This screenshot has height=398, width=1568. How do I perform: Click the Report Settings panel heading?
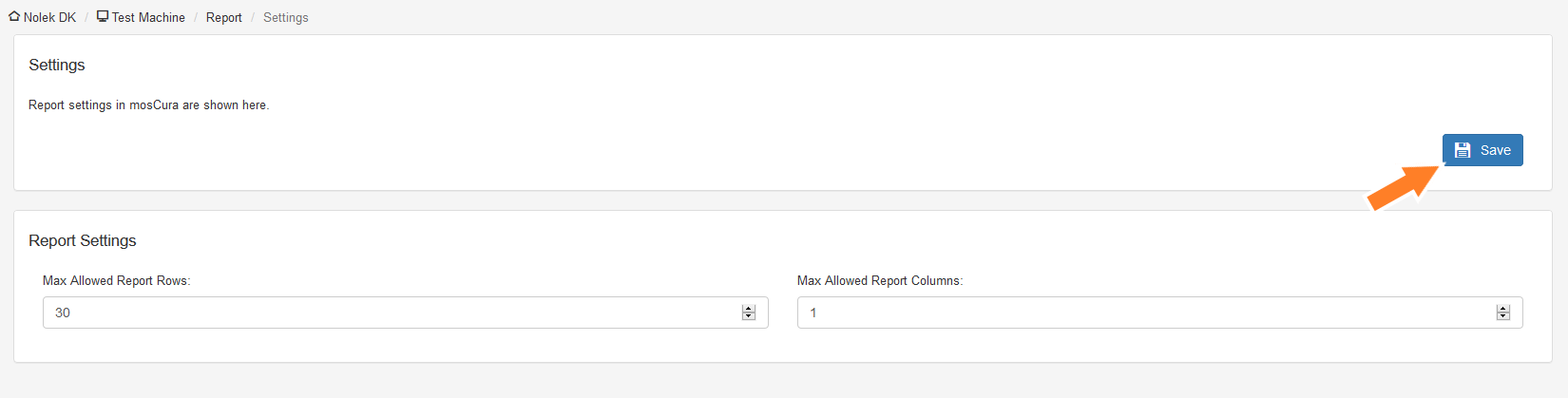point(83,240)
